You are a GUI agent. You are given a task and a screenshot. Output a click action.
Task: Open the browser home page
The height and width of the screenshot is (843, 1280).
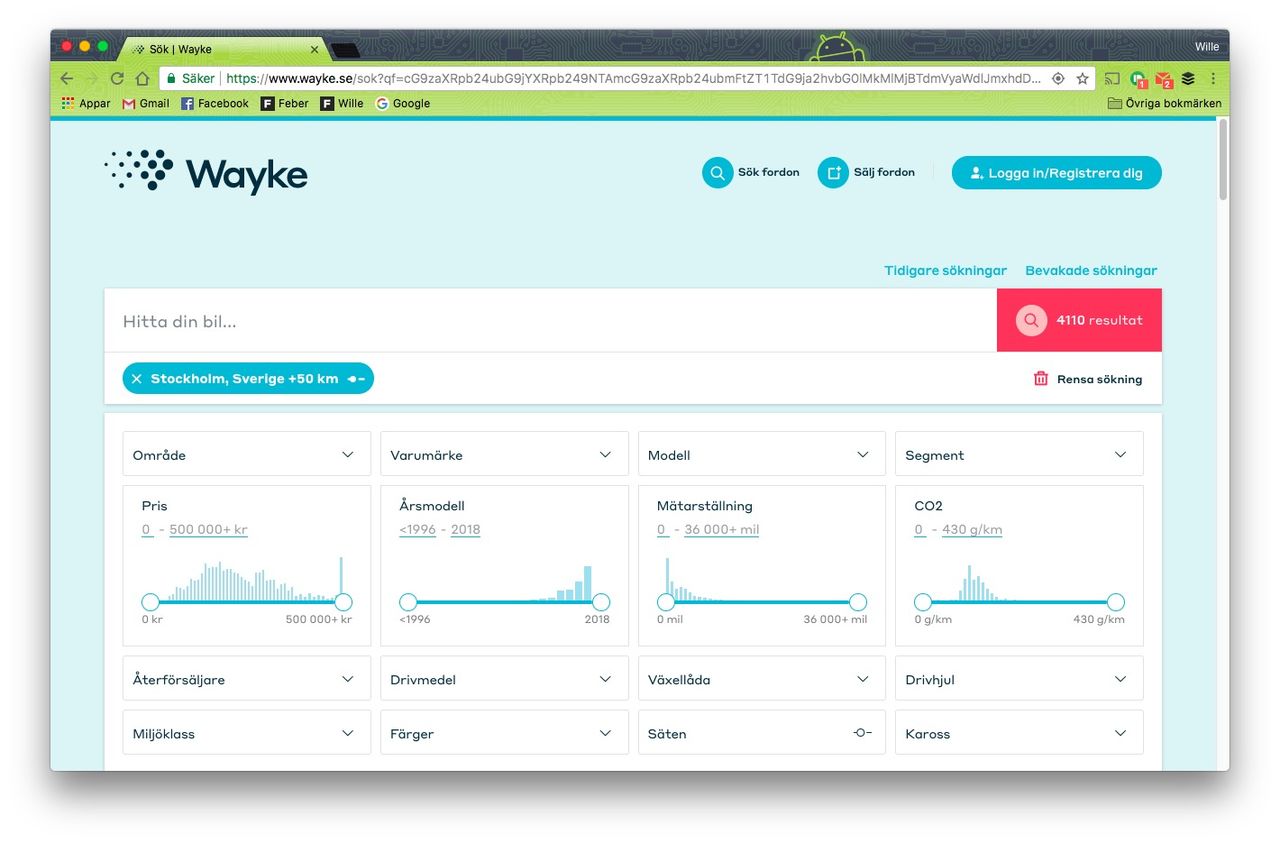point(142,78)
